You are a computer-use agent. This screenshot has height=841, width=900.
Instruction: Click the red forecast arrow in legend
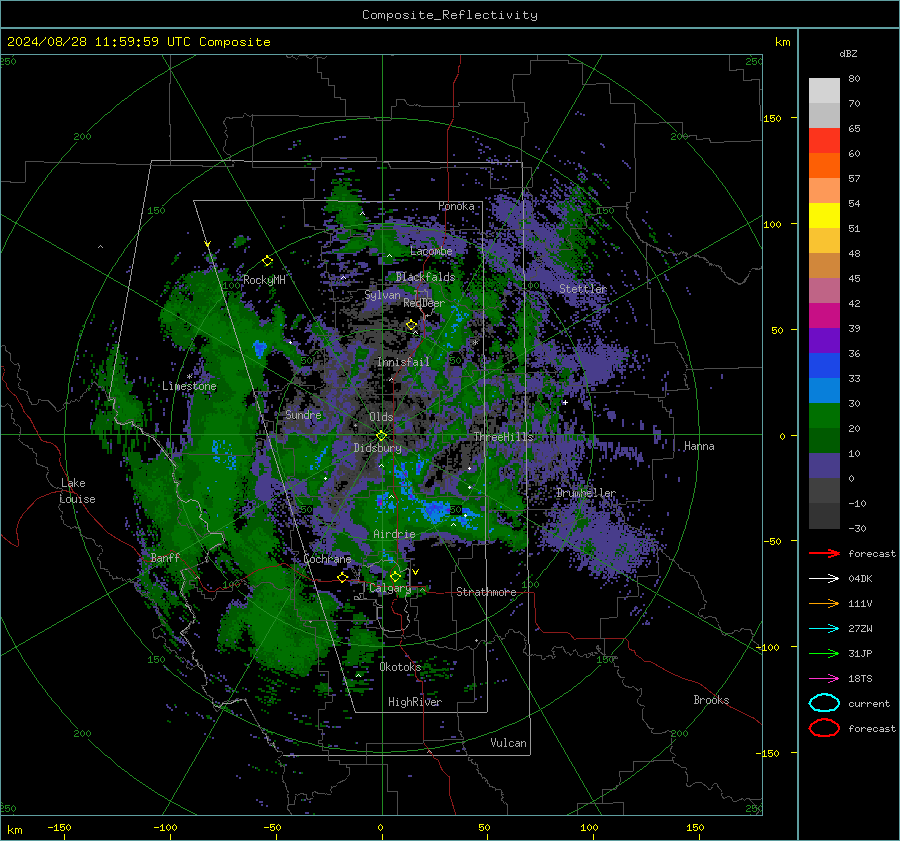pyautogui.click(x=824, y=553)
